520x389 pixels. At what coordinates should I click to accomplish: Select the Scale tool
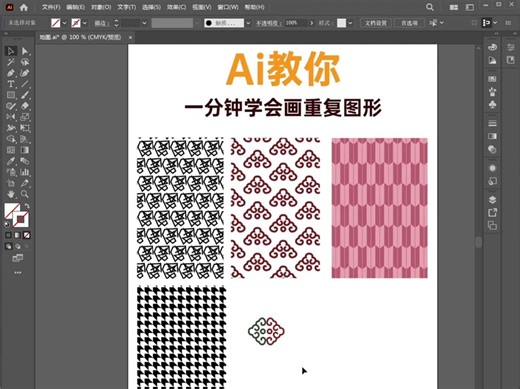pos(25,117)
